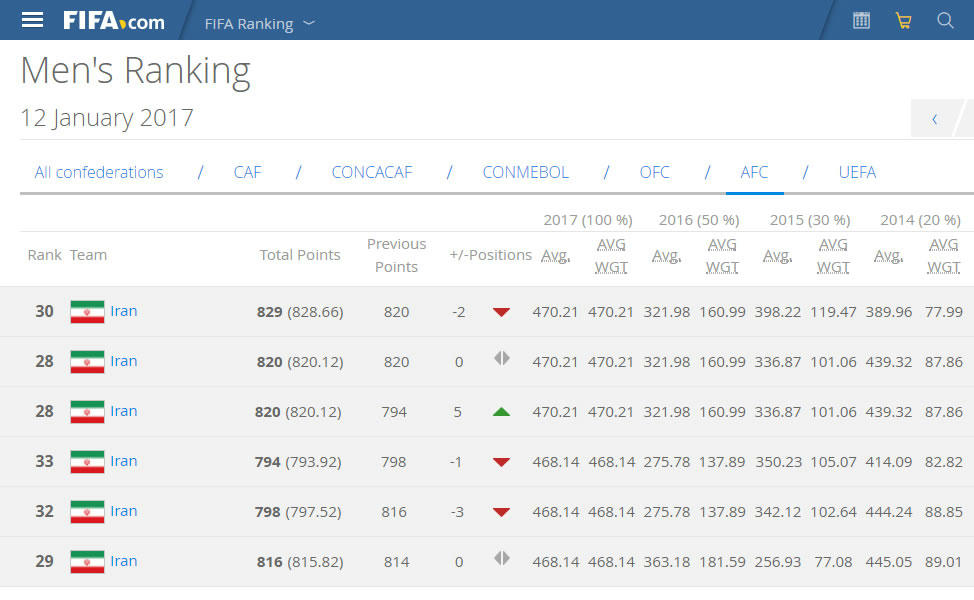Go to previous ranking date arrow

tap(935, 118)
